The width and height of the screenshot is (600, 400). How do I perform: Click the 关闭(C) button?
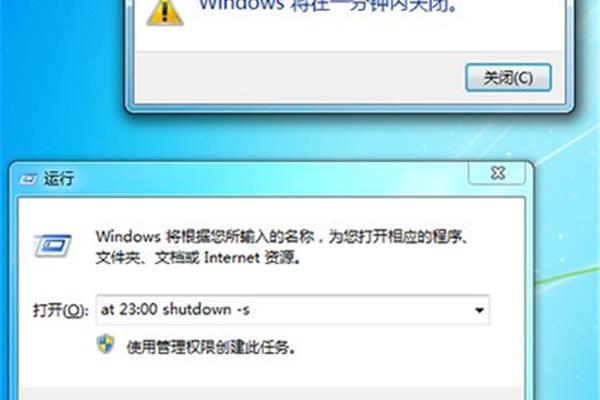(x=508, y=78)
